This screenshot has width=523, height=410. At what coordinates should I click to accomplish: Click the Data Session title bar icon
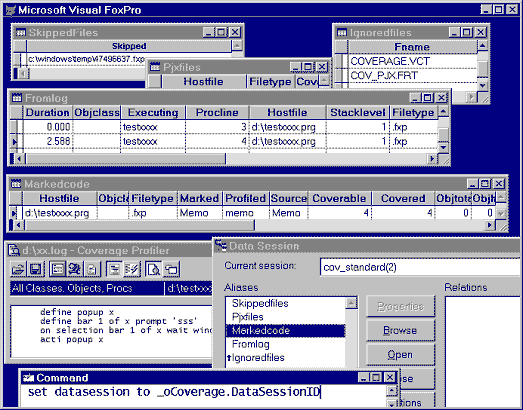click(220, 246)
